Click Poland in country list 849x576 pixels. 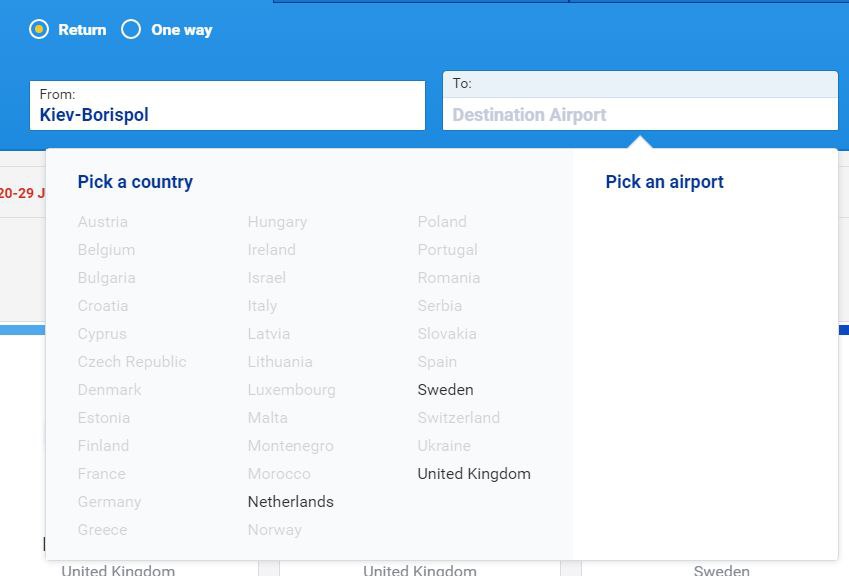coord(442,222)
